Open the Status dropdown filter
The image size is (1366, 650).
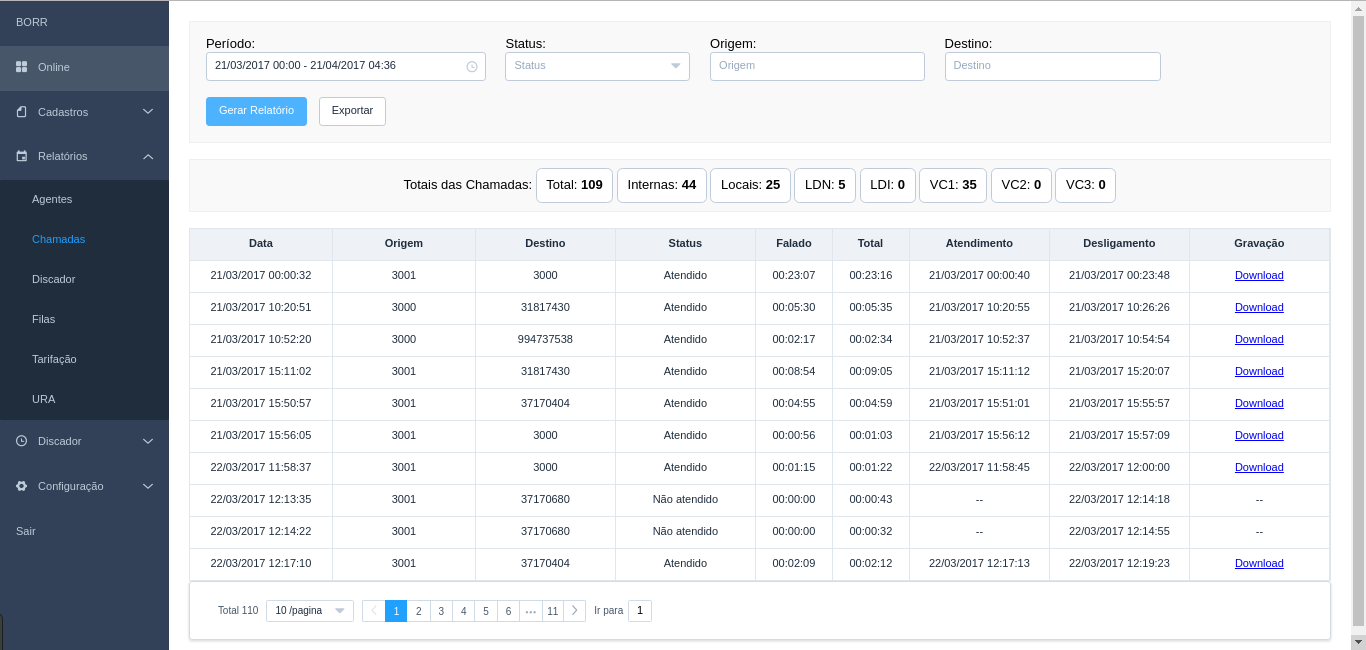(597, 66)
